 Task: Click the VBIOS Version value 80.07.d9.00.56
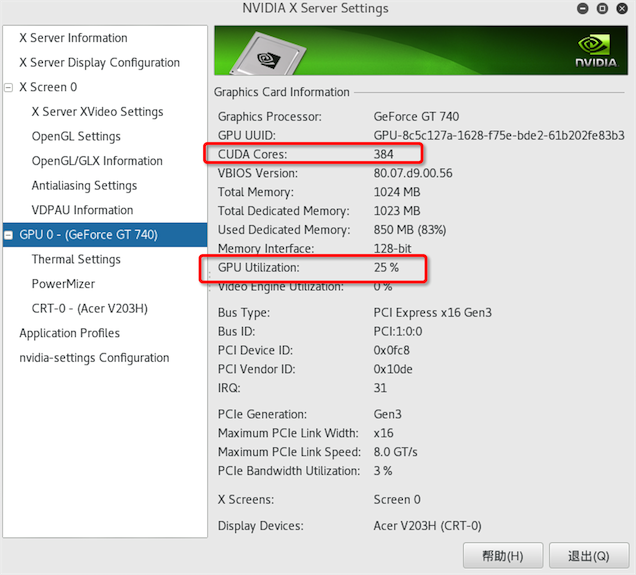413,173
